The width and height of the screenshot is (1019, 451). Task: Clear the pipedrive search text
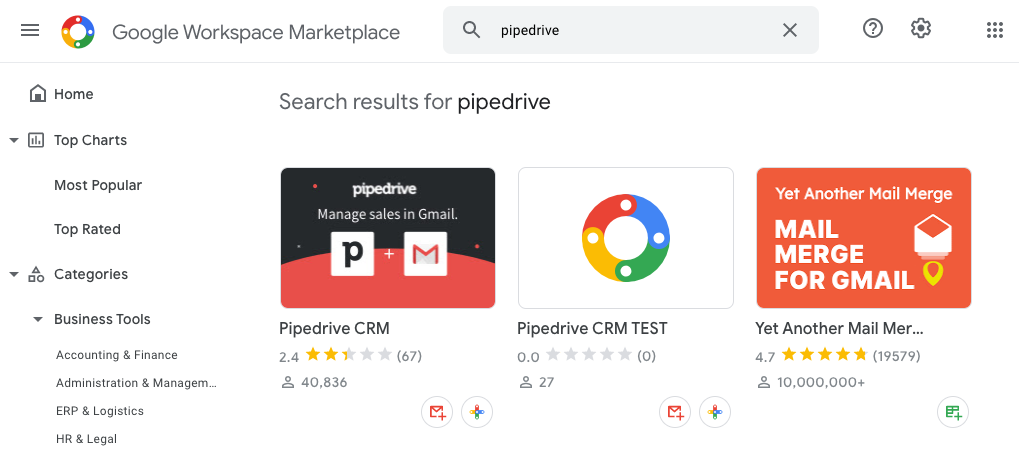pos(790,30)
